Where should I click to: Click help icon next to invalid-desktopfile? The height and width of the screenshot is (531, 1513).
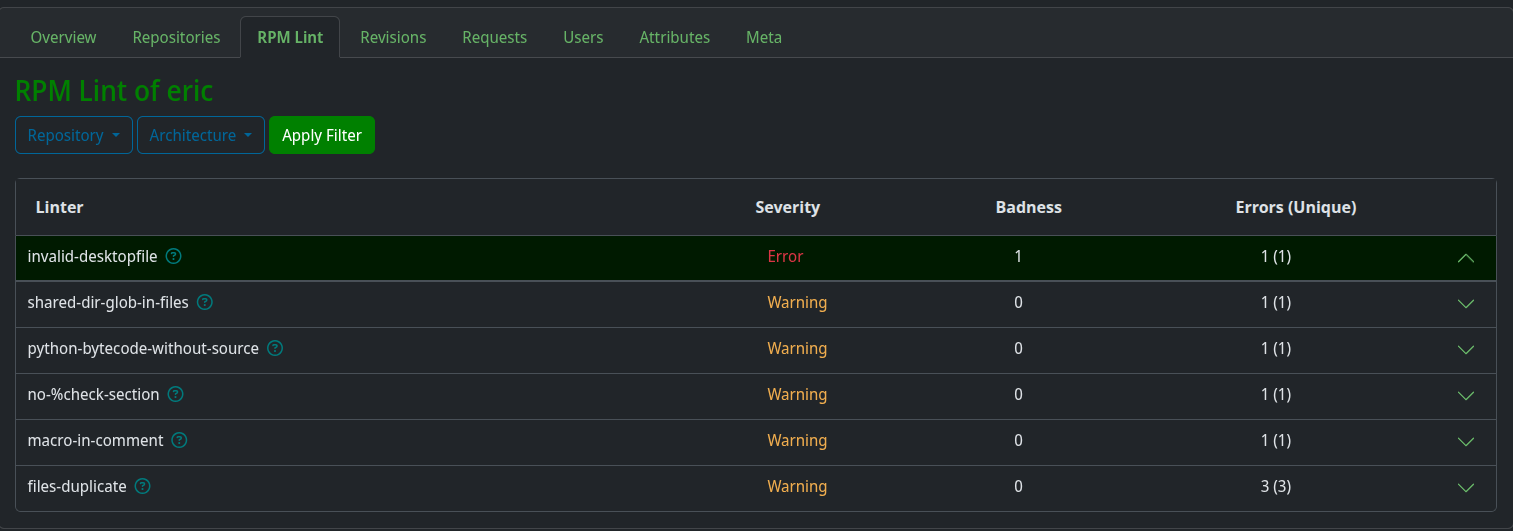tap(174, 256)
